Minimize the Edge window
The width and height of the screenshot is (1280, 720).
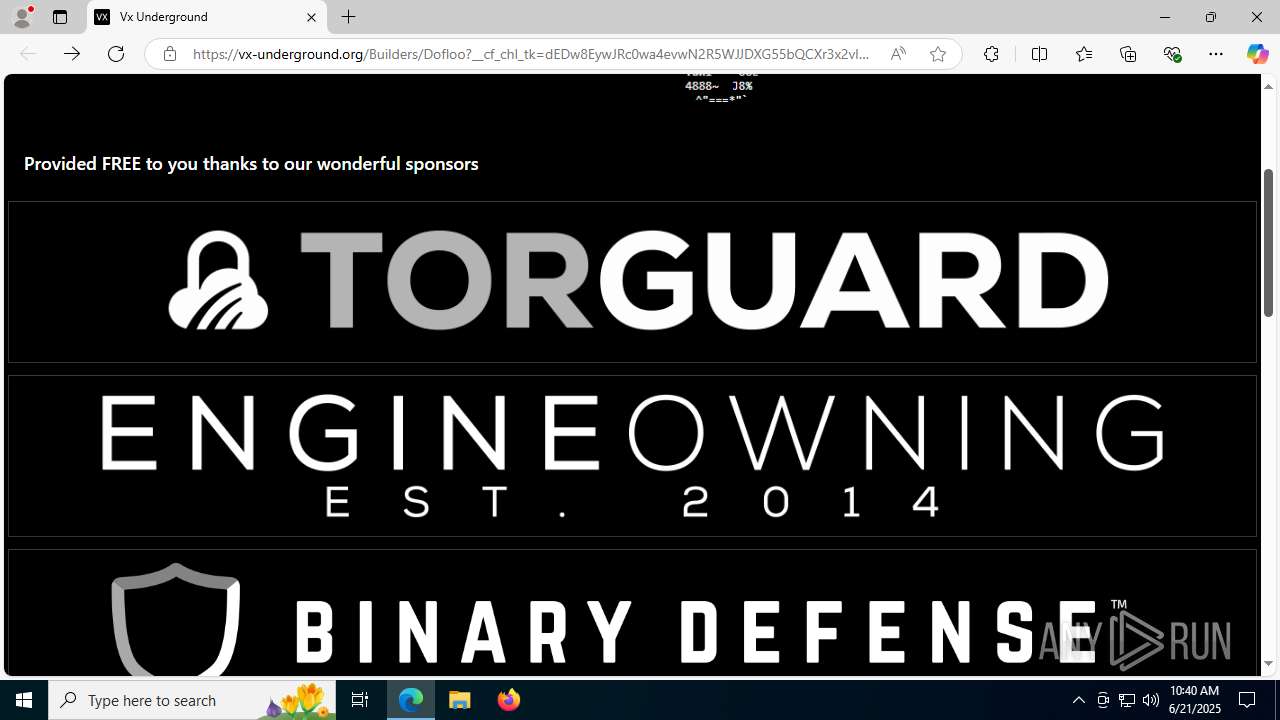[1165, 17]
